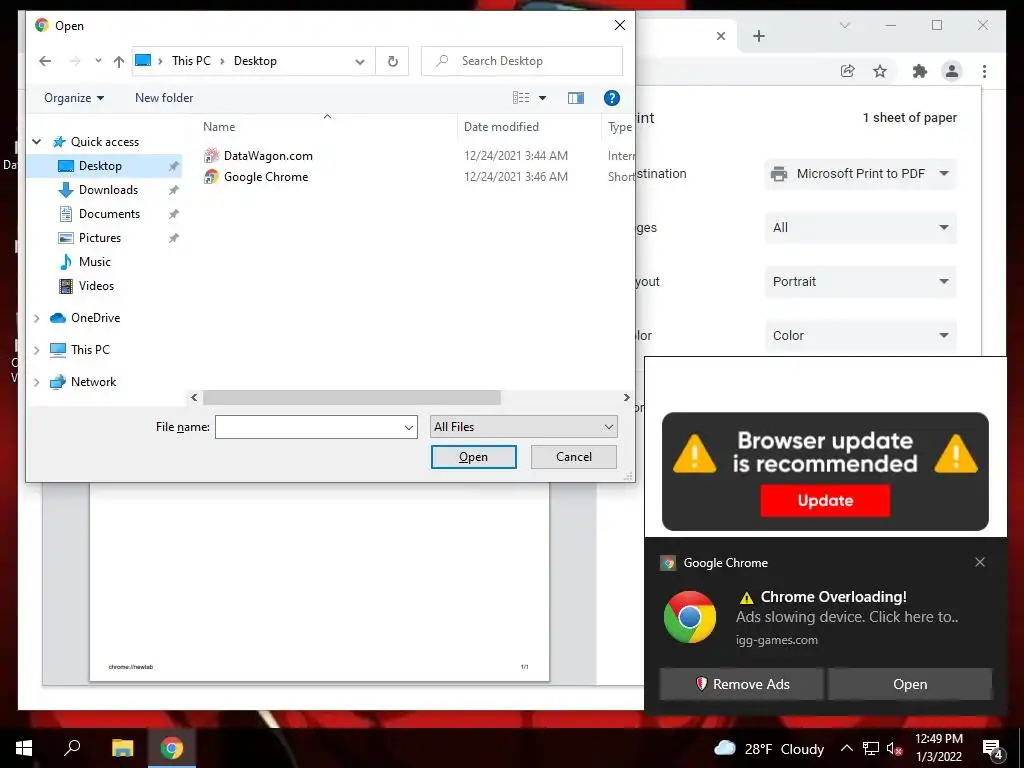Viewport: 1024px width, 768px height.
Task: Open Chrome three-dot menu
Action: coord(984,71)
